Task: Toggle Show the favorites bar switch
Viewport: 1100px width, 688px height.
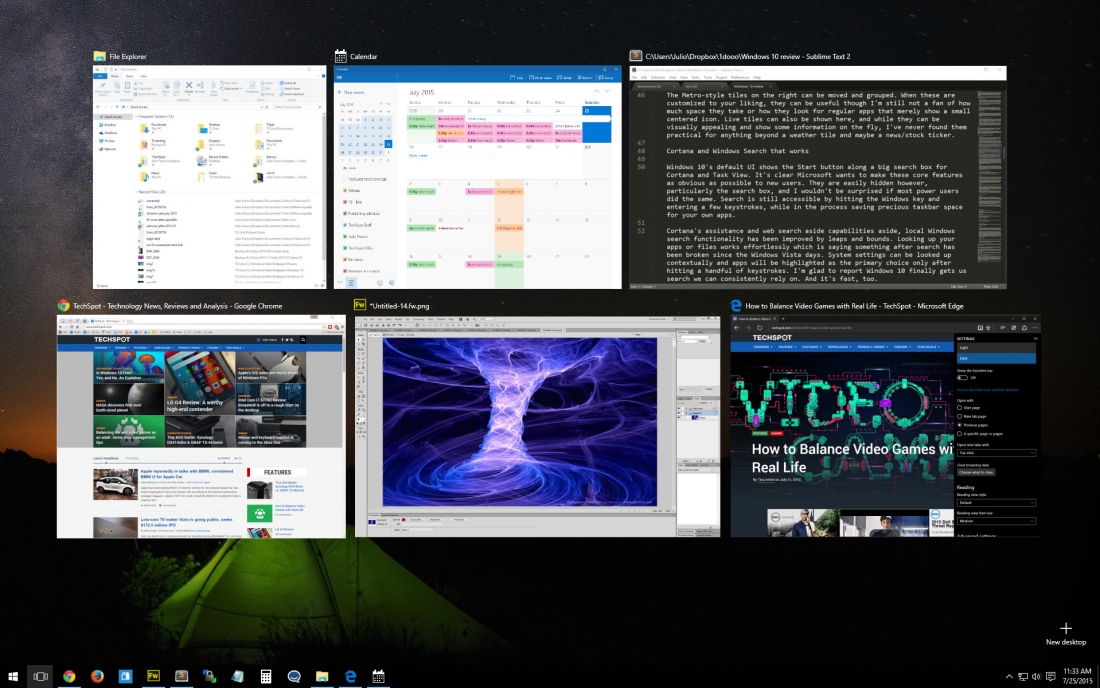Action: pos(962,377)
